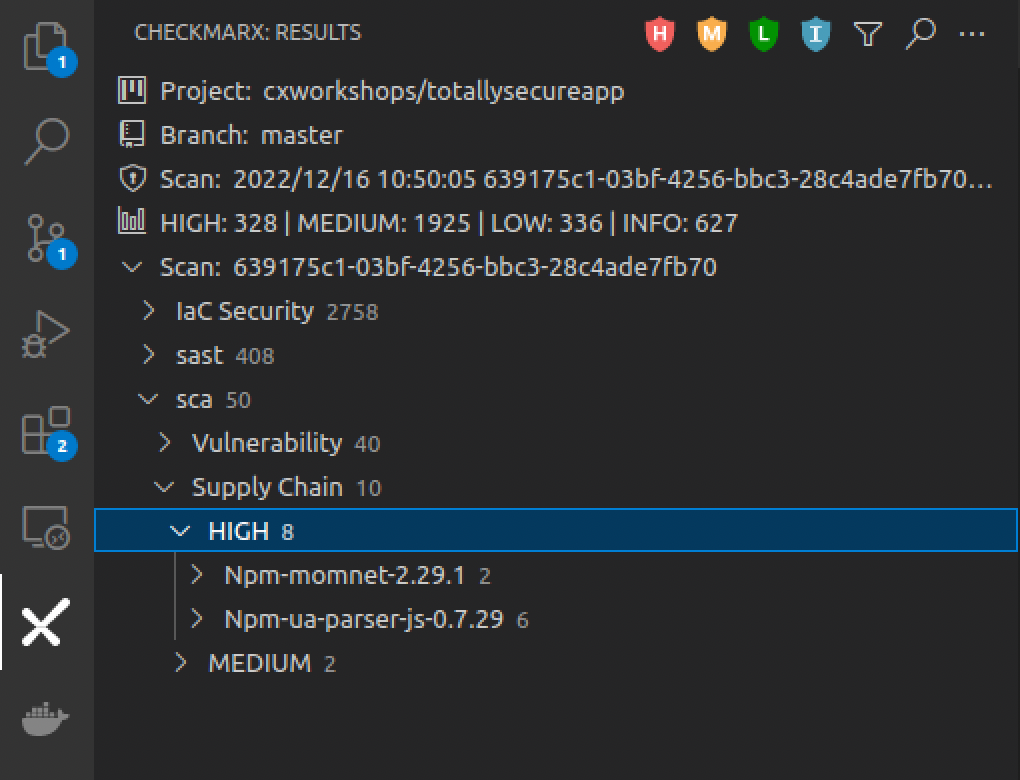This screenshot has width=1020, height=780.
Task: Toggle the Medium severity filter shield
Action: click(712, 33)
